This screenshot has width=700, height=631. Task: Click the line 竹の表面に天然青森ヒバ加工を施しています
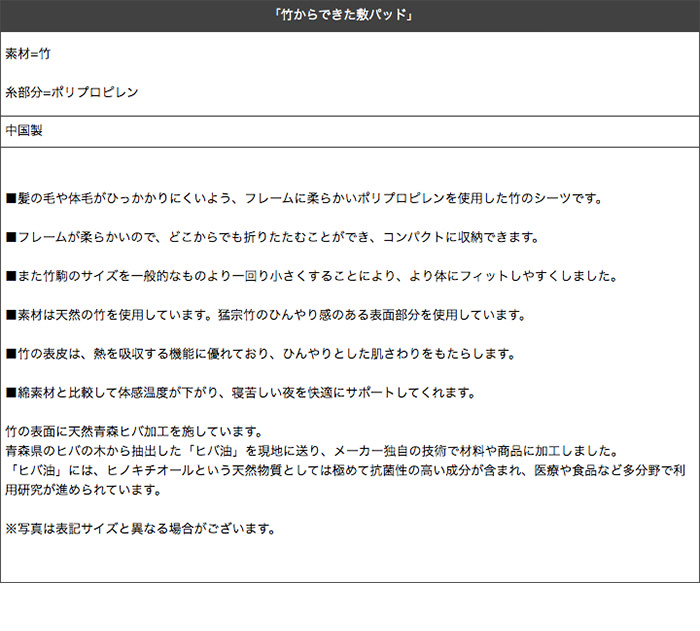click(x=134, y=431)
